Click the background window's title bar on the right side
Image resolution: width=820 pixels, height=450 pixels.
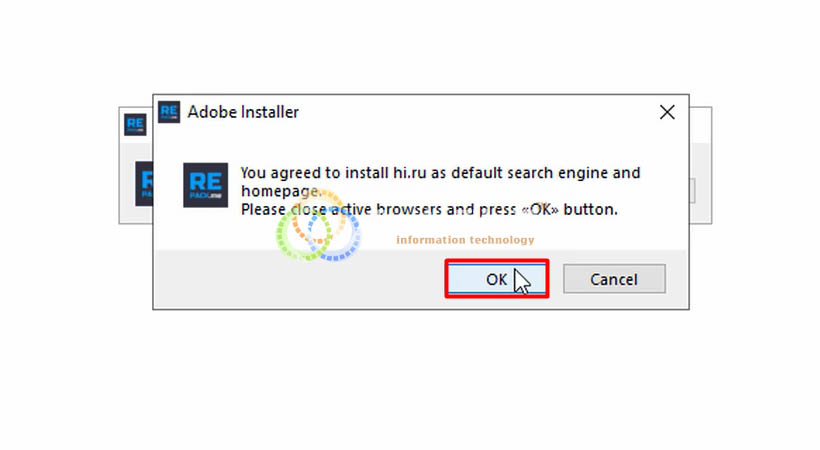point(700,125)
